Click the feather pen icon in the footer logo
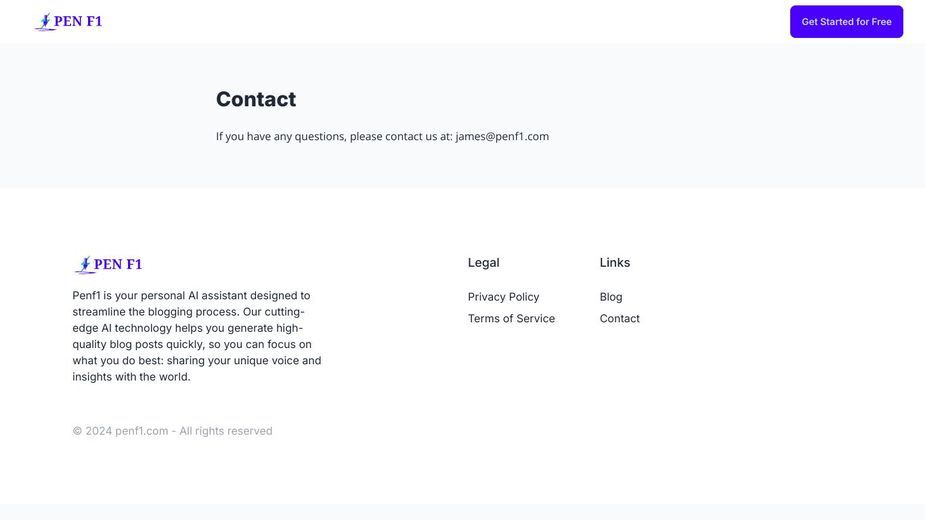 (84, 265)
